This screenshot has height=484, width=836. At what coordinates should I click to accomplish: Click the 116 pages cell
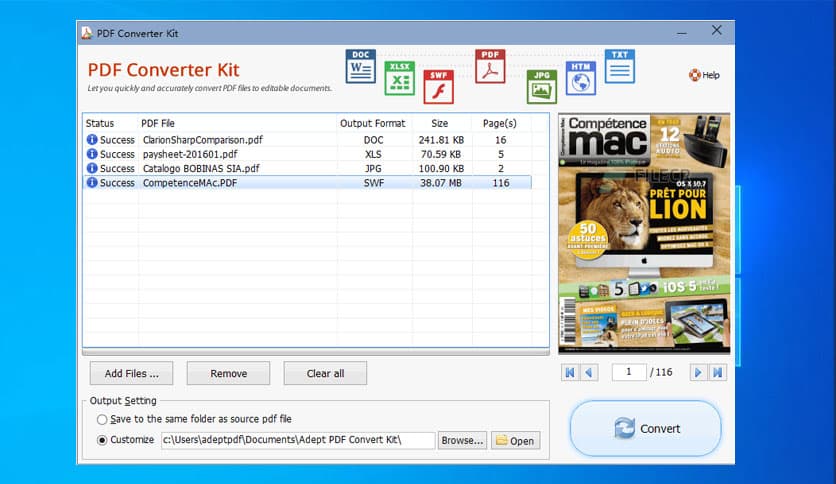[x=501, y=183]
